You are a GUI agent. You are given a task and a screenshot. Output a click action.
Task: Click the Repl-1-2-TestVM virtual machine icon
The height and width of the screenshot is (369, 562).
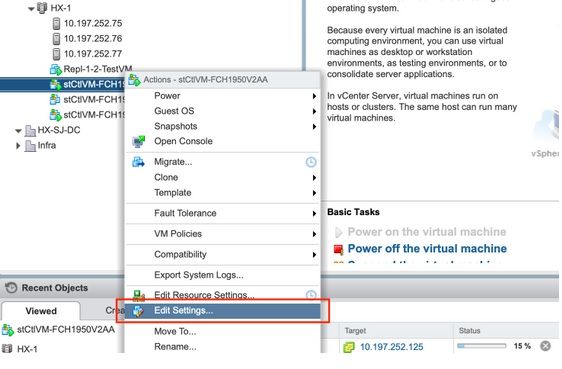click(56, 69)
